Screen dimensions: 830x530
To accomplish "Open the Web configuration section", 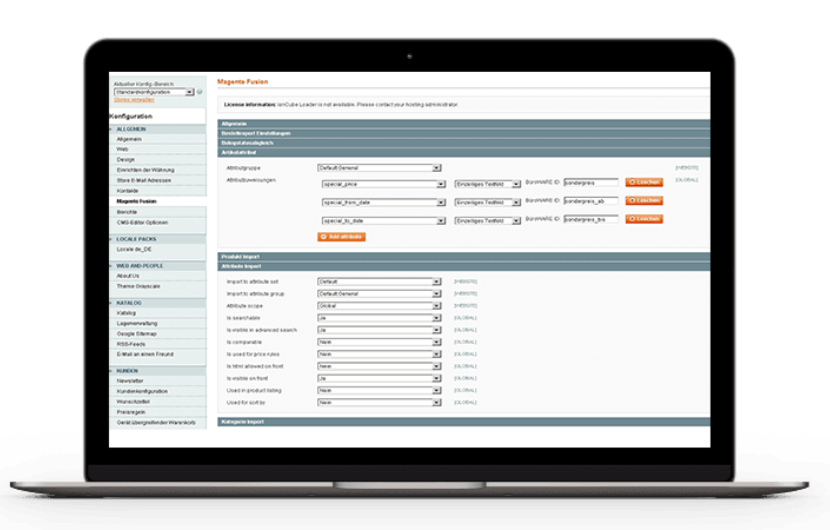I will click(122, 149).
